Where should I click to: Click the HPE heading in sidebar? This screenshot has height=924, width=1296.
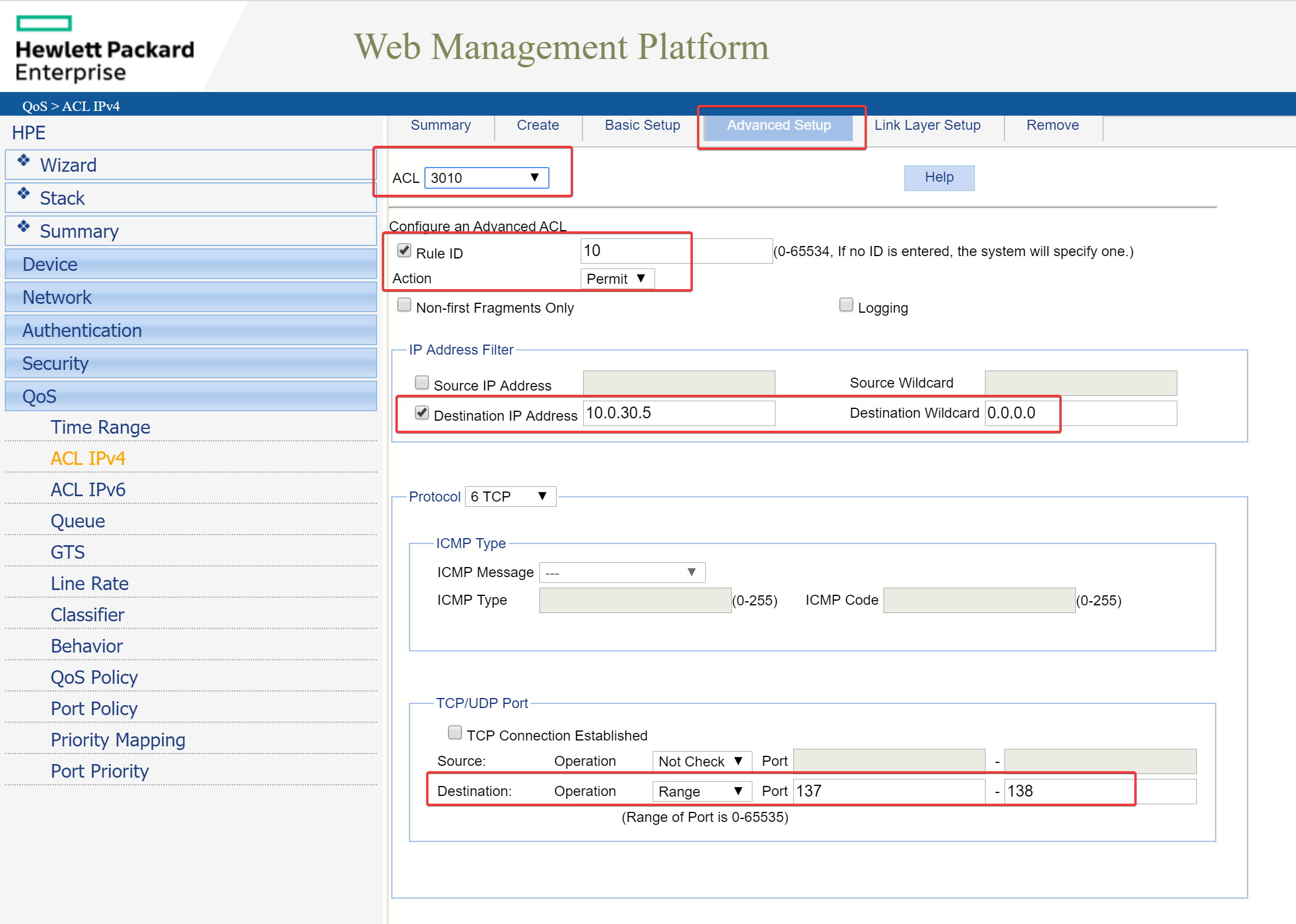[x=28, y=133]
